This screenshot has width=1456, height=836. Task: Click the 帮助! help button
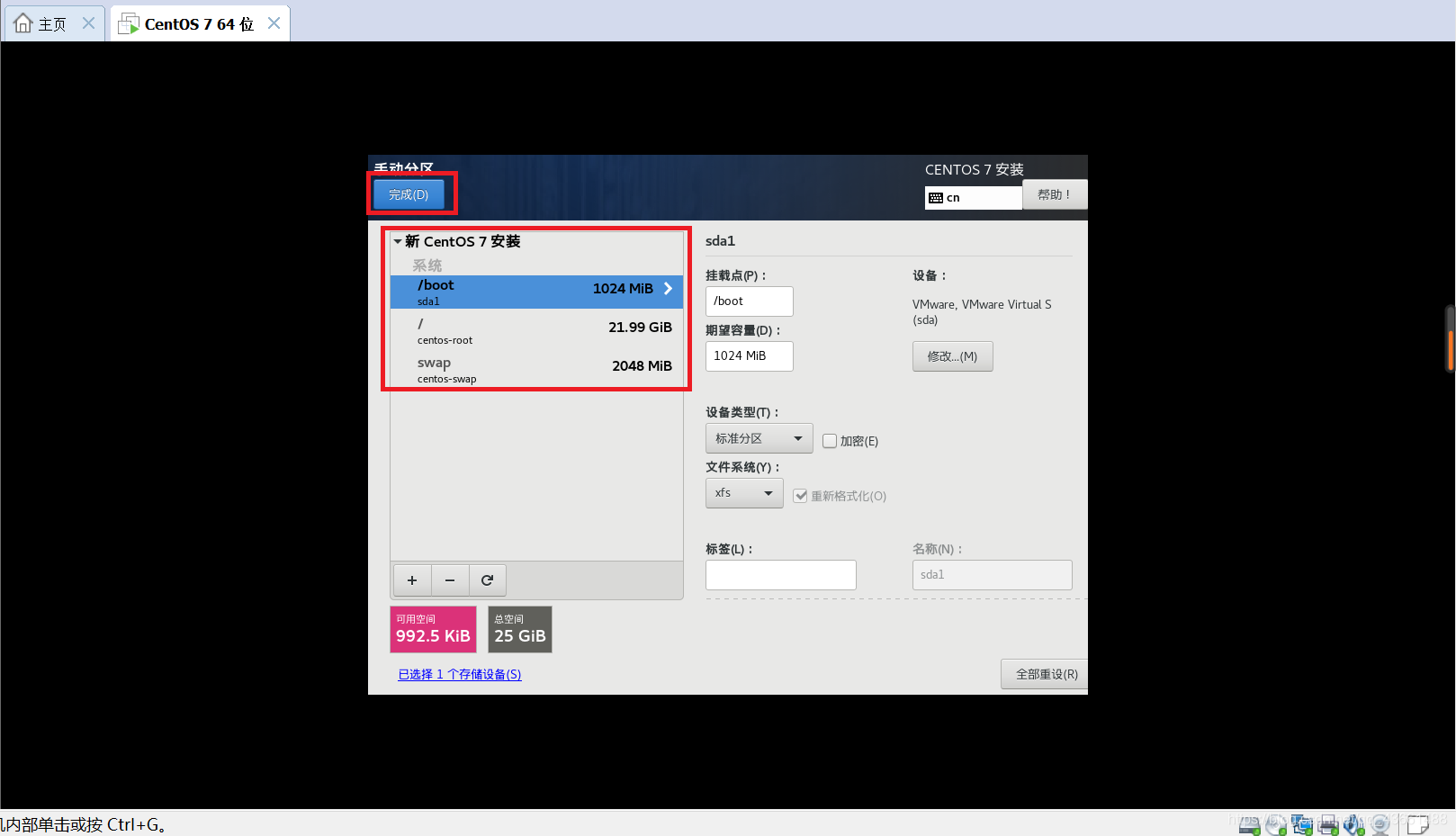(1055, 194)
